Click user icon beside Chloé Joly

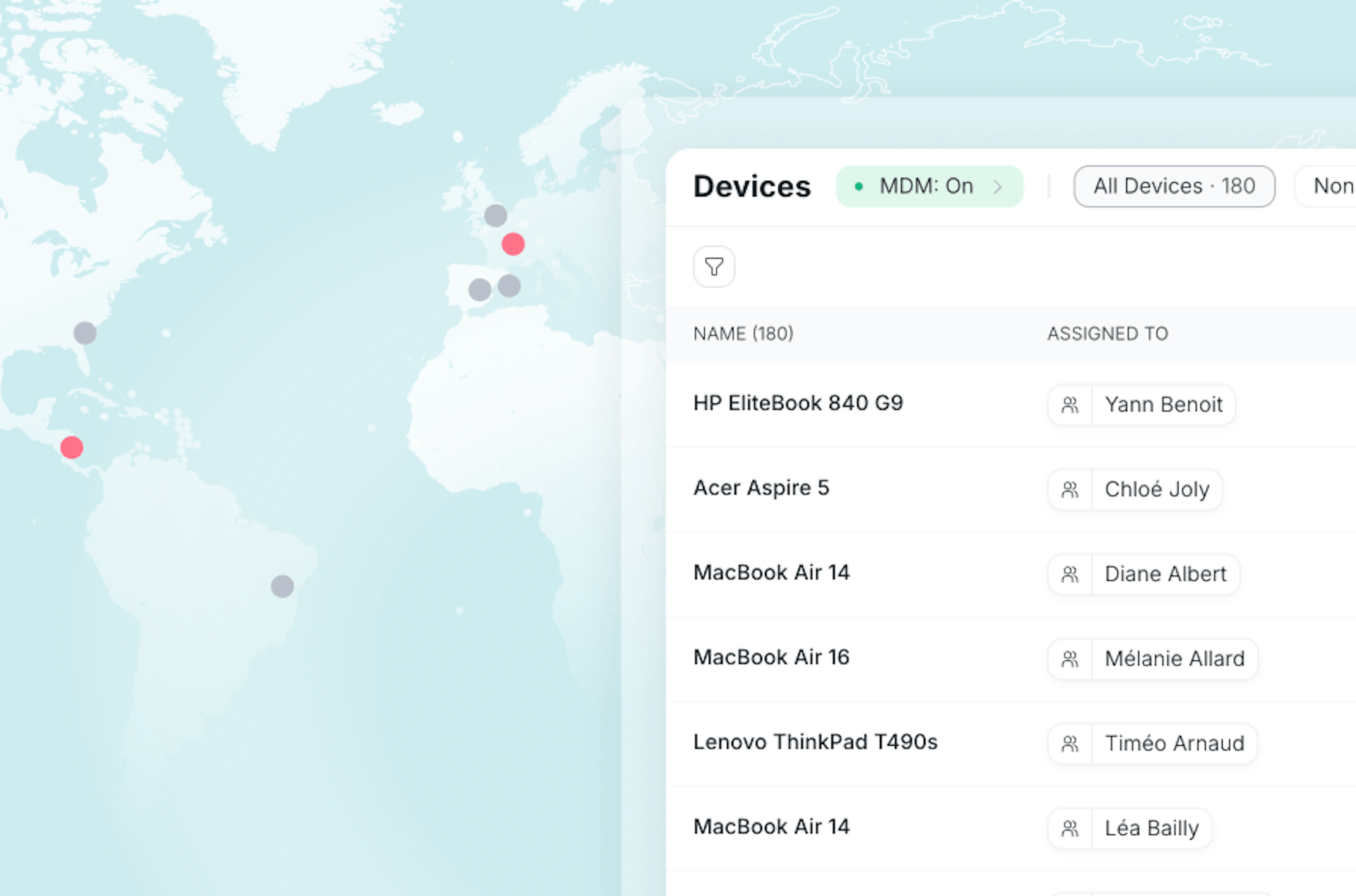(1070, 489)
